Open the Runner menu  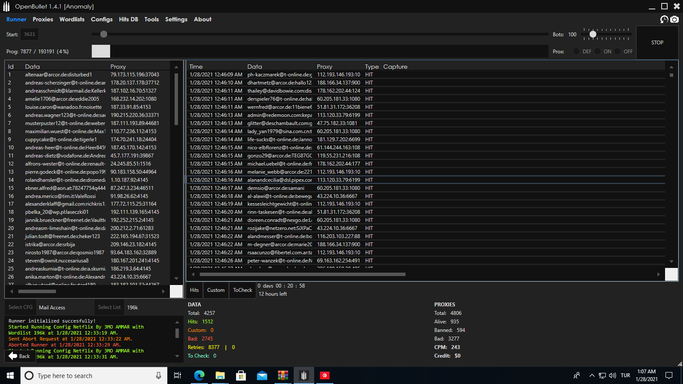click(x=16, y=19)
